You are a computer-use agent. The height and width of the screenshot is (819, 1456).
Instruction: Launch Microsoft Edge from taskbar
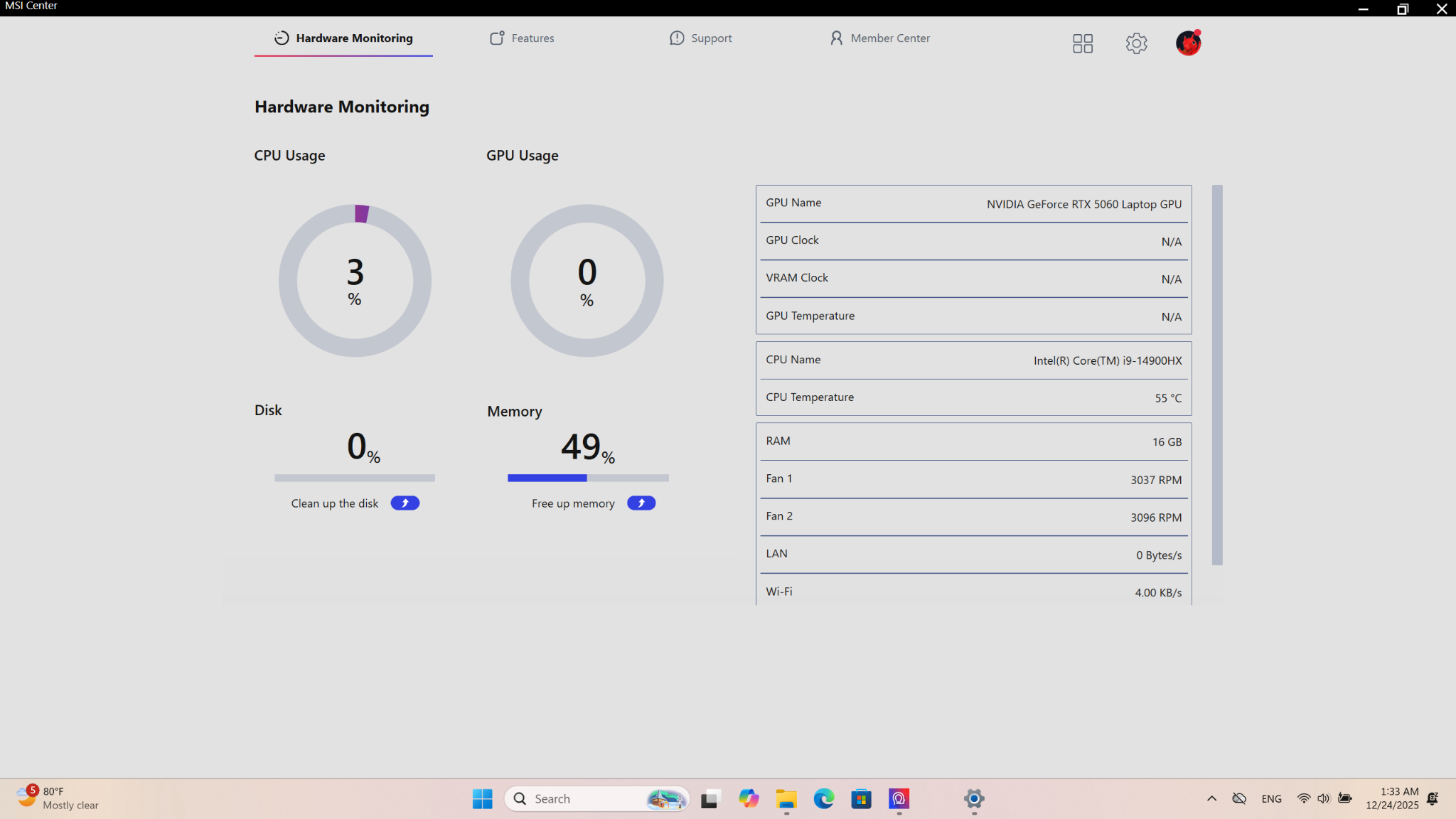(823, 798)
